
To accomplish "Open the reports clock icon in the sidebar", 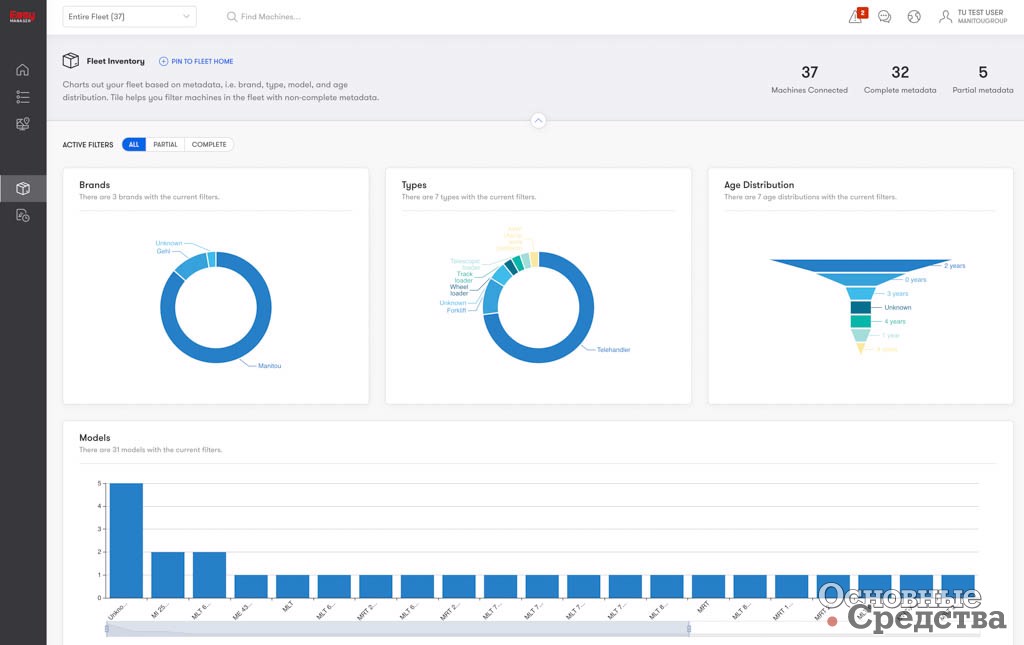I will 23,215.
